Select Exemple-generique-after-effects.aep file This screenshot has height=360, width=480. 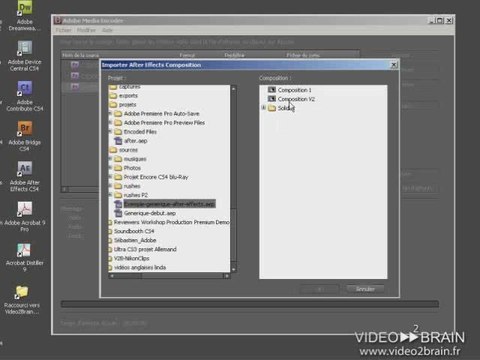click(169, 204)
